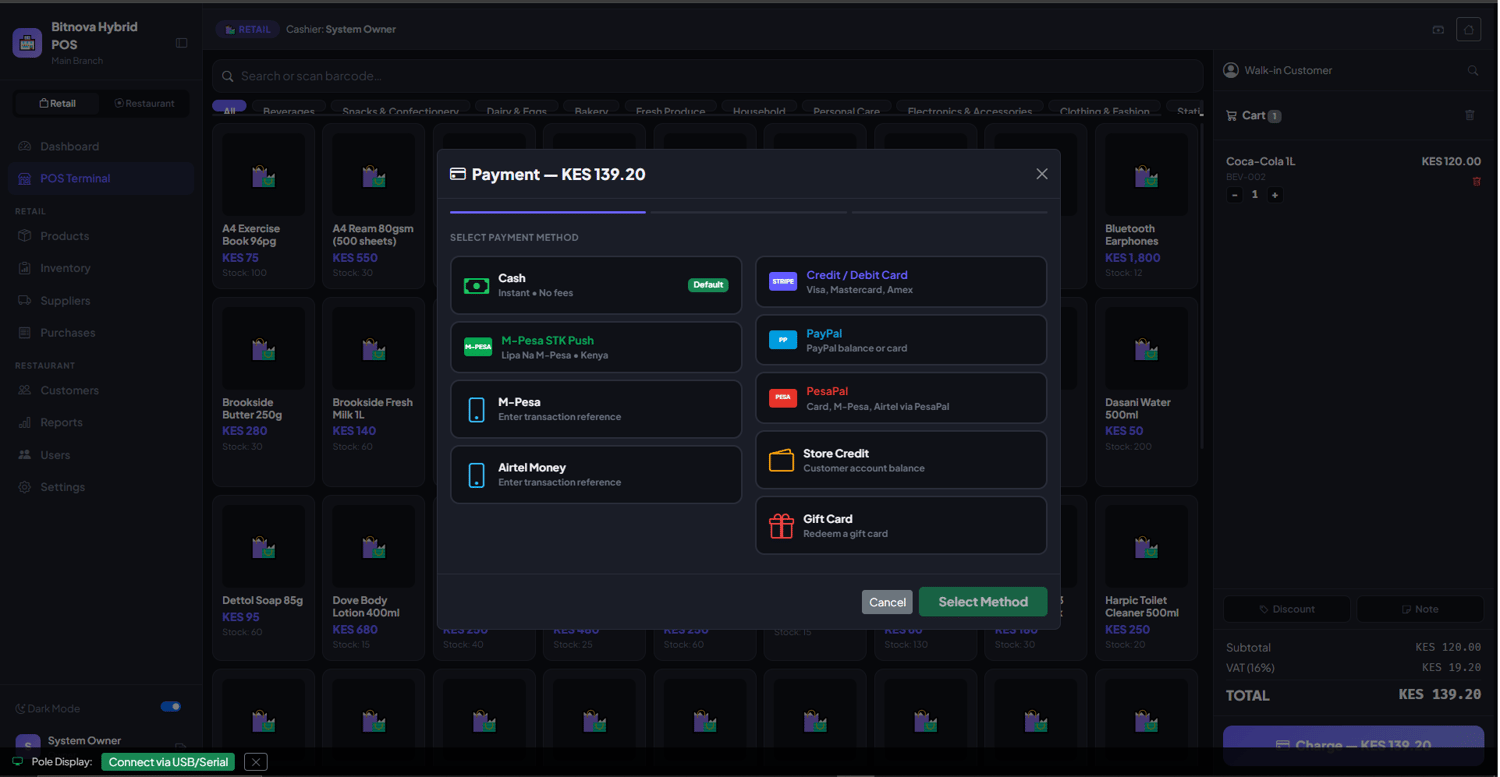This screenshot has width=1500, height=777.
Task: Cancel the payment dialog
Action: (887, 602)
